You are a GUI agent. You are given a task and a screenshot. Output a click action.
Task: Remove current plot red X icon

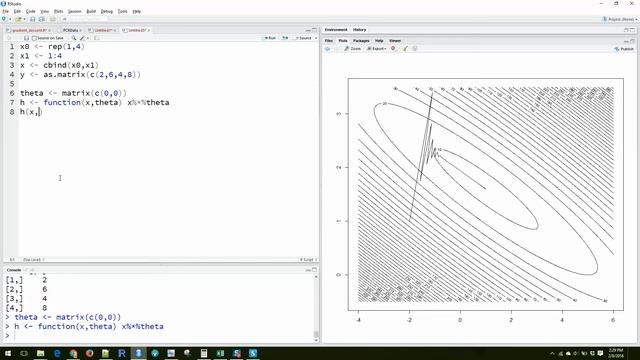pos(393,49)
